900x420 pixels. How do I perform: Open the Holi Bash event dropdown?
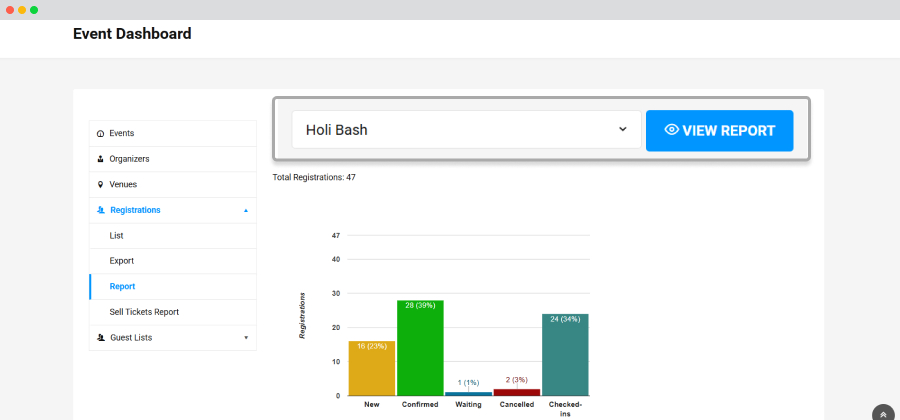coord(466,130)
